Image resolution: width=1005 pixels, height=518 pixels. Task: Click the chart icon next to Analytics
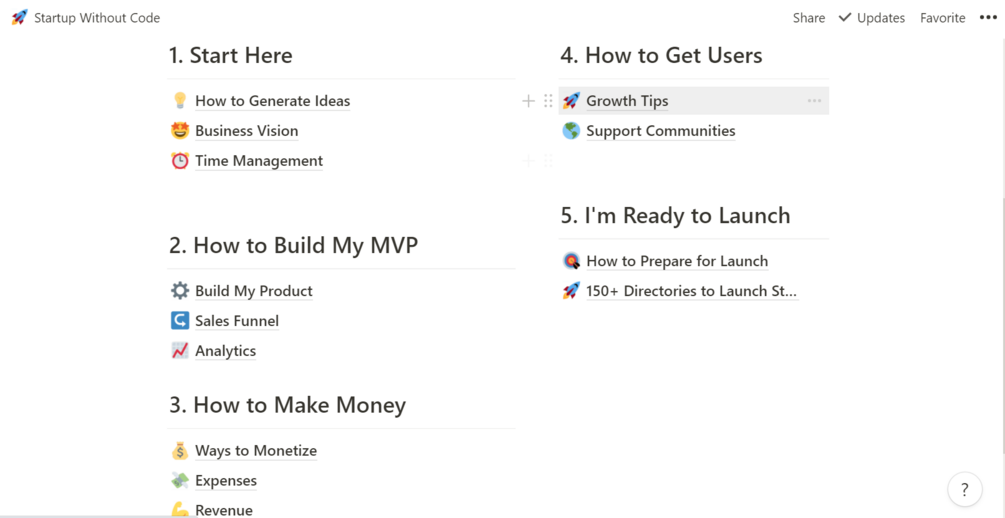point(180,351)
